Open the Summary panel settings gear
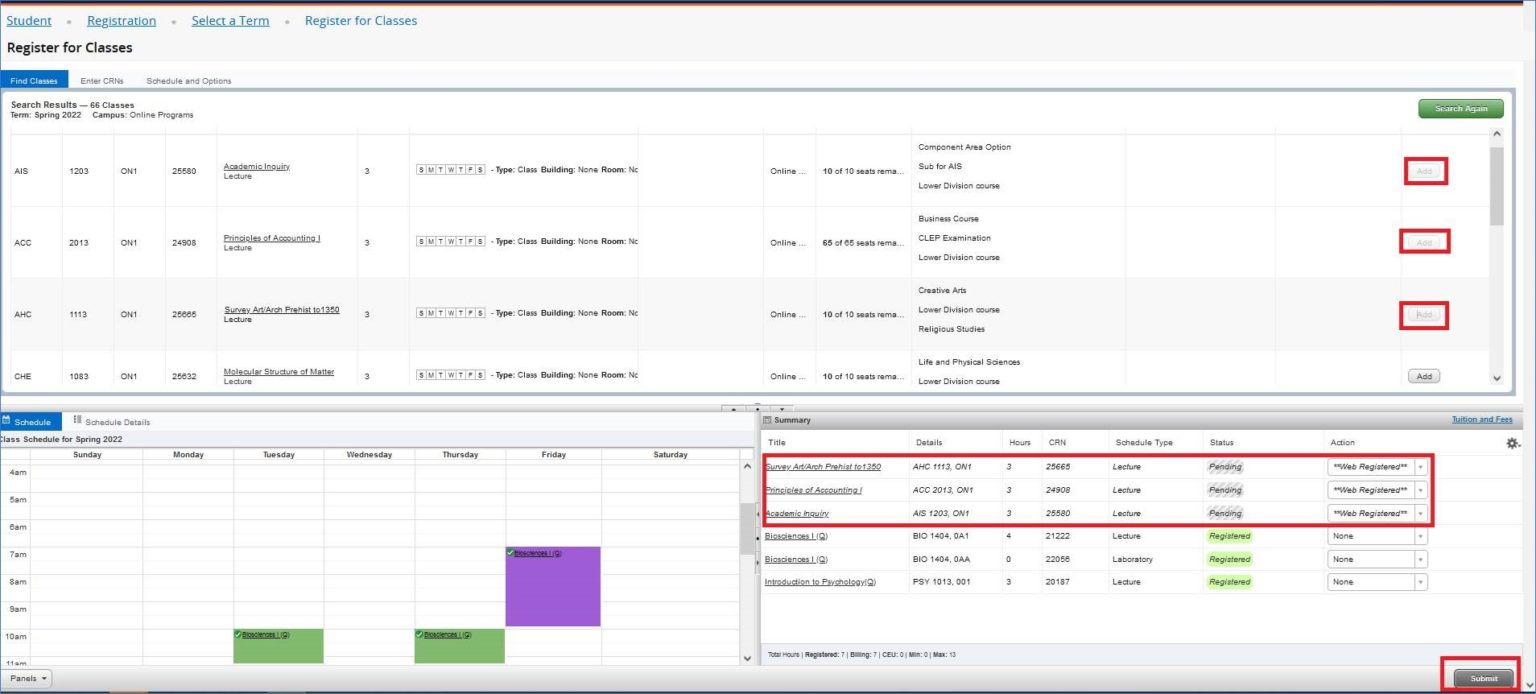 tap(1512, 443)
